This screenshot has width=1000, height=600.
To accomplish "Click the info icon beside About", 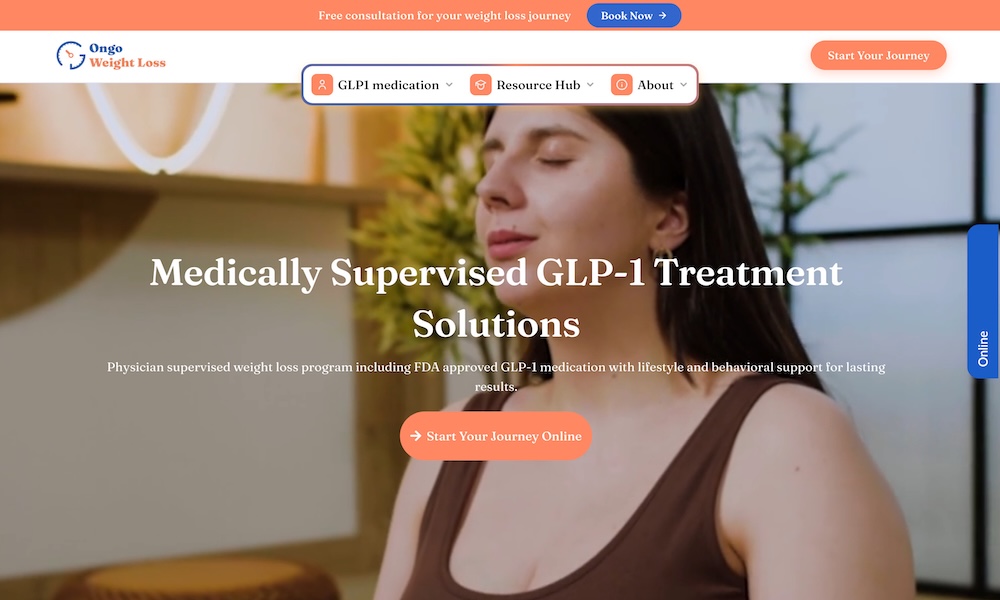I will pos(622,85).
